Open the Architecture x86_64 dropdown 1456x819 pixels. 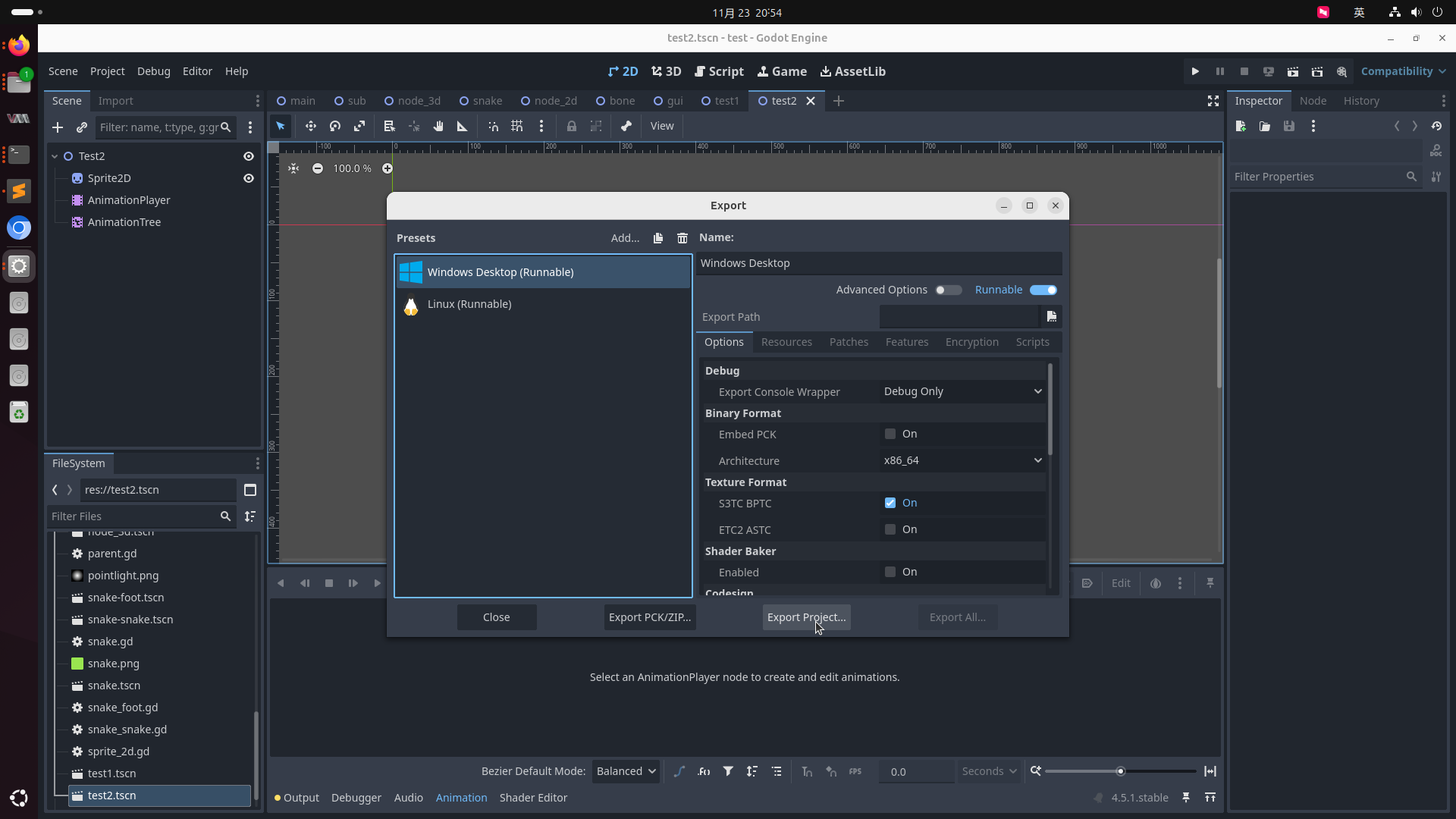(962, 460)
